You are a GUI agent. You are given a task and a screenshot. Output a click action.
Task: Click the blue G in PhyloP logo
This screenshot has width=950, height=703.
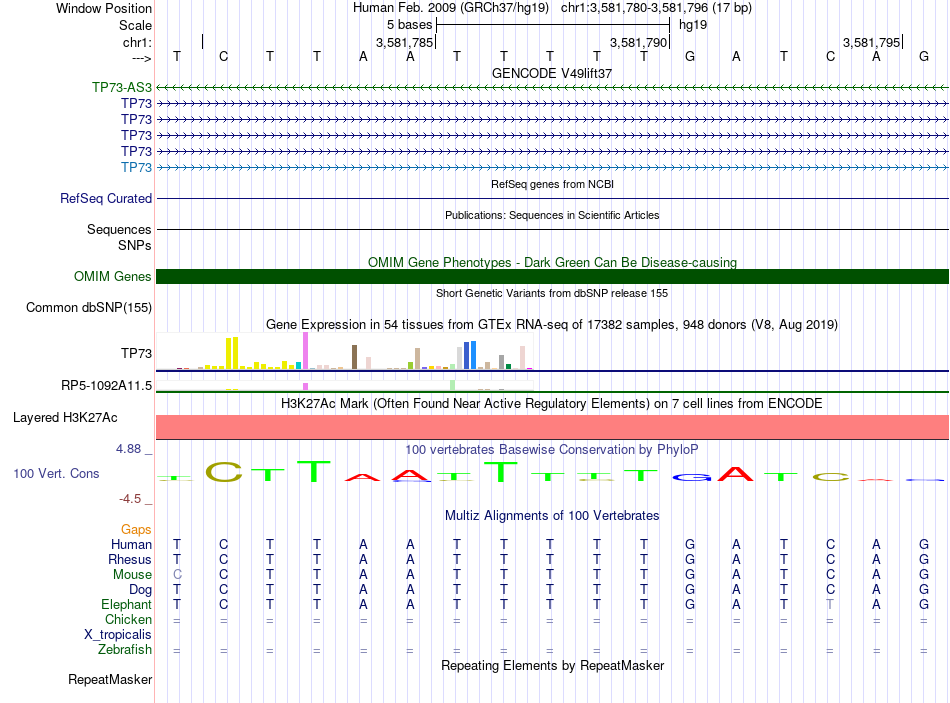(691, 478)
